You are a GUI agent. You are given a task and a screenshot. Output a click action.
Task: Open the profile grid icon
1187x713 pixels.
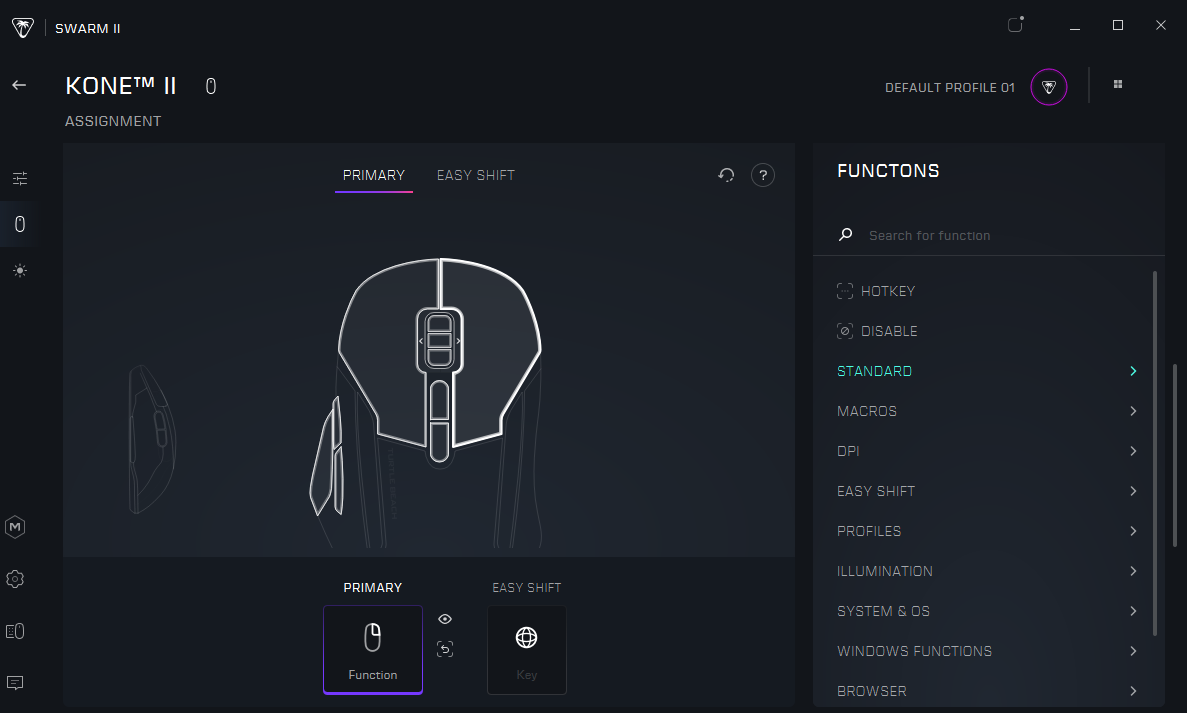pyautogui.click(x=1117, y=84)
